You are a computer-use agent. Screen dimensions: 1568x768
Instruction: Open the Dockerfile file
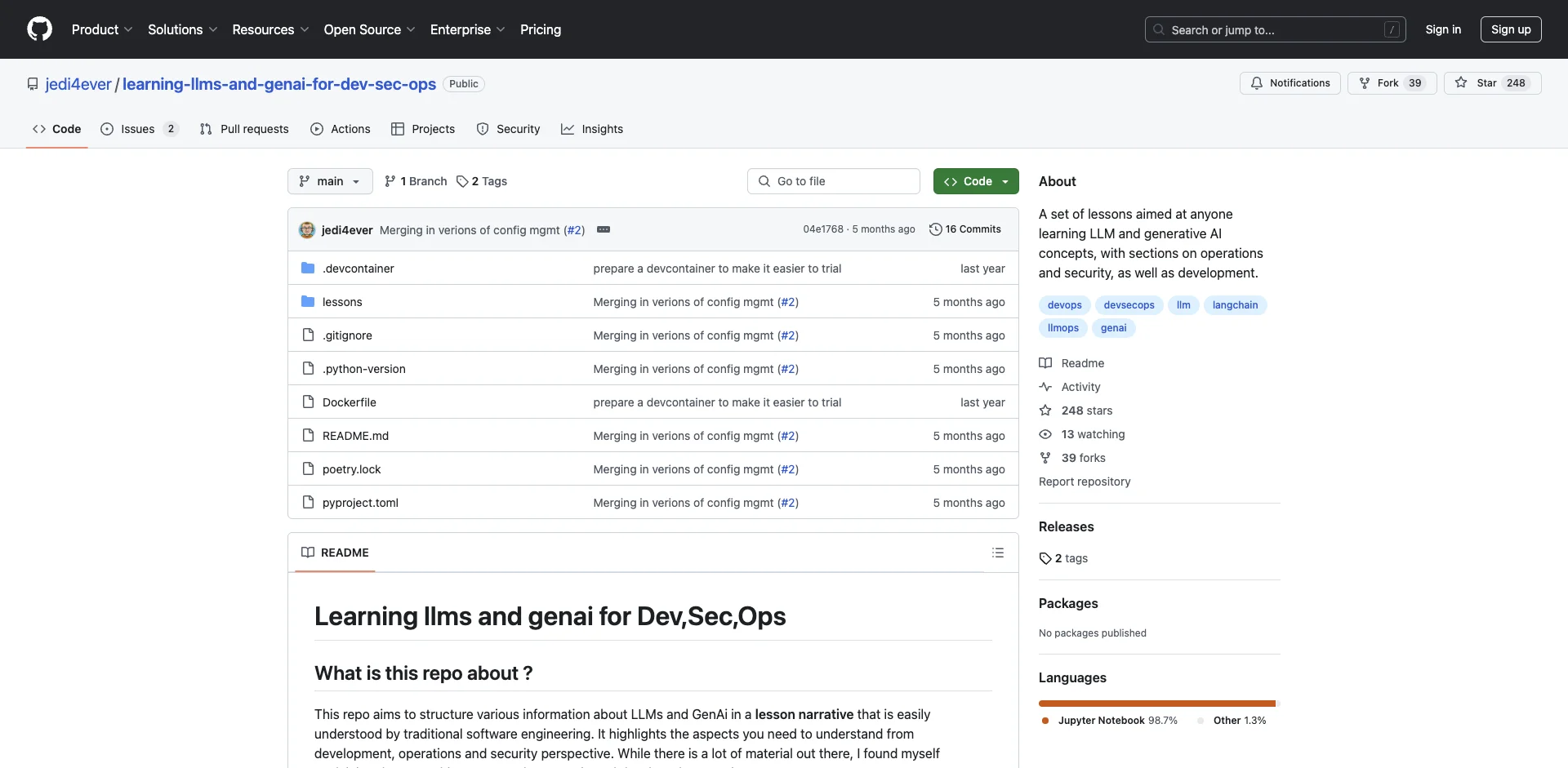coord(350,402)
